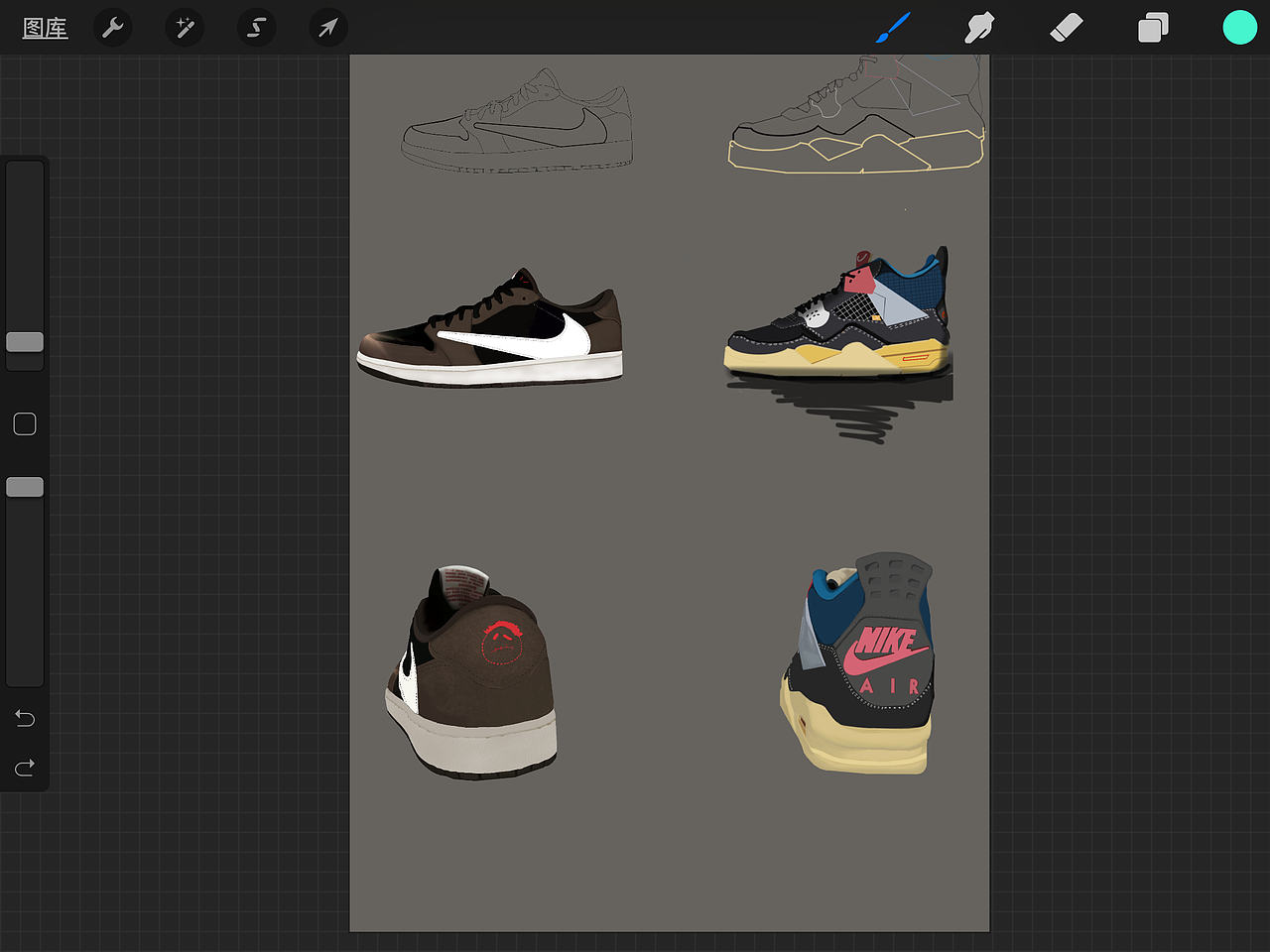Image resolution: width=1270 pixels, height=952 pixels.
Task: Open the teal color picker
Action: (1239, 28)
